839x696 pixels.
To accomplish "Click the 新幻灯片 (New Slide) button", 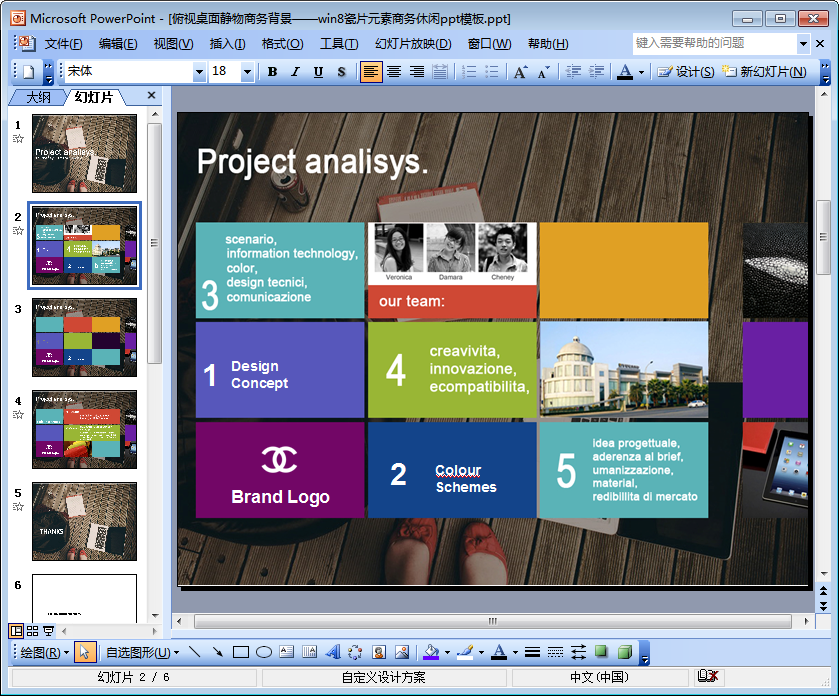I will pyautogui.click(x=765, y=72).
